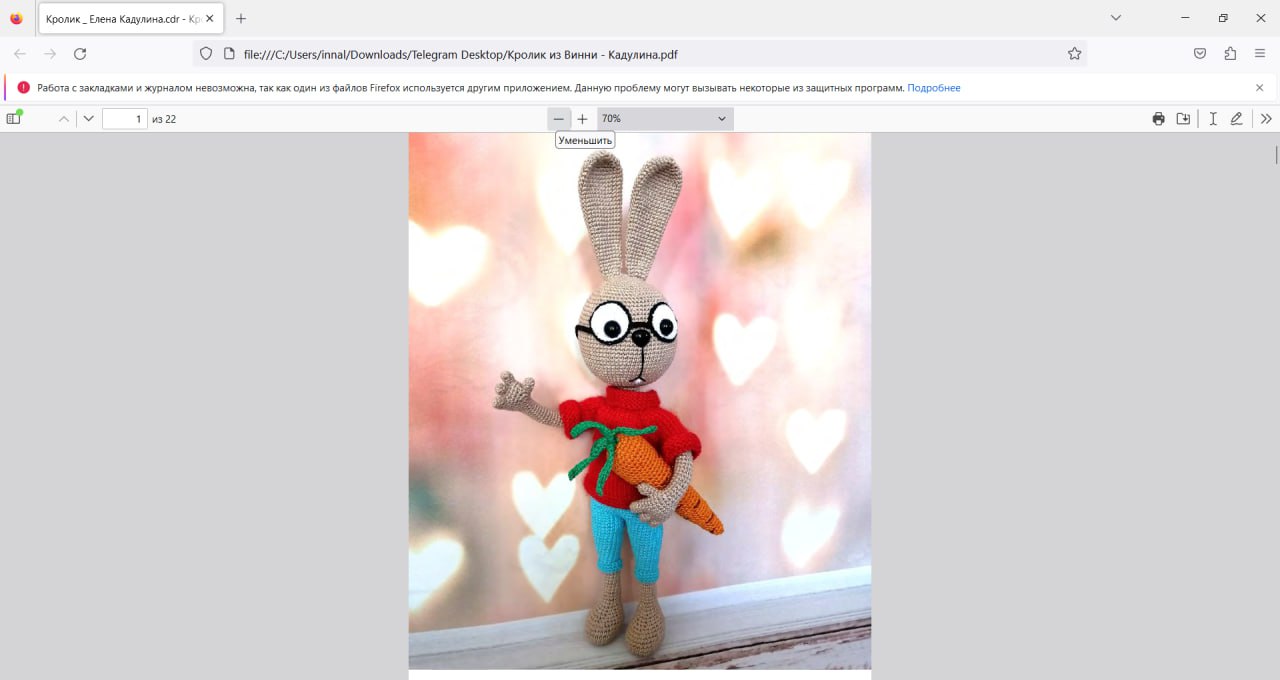Go to previous PDF page
The height and width of the screenshot is (680, 1280).
64,119
